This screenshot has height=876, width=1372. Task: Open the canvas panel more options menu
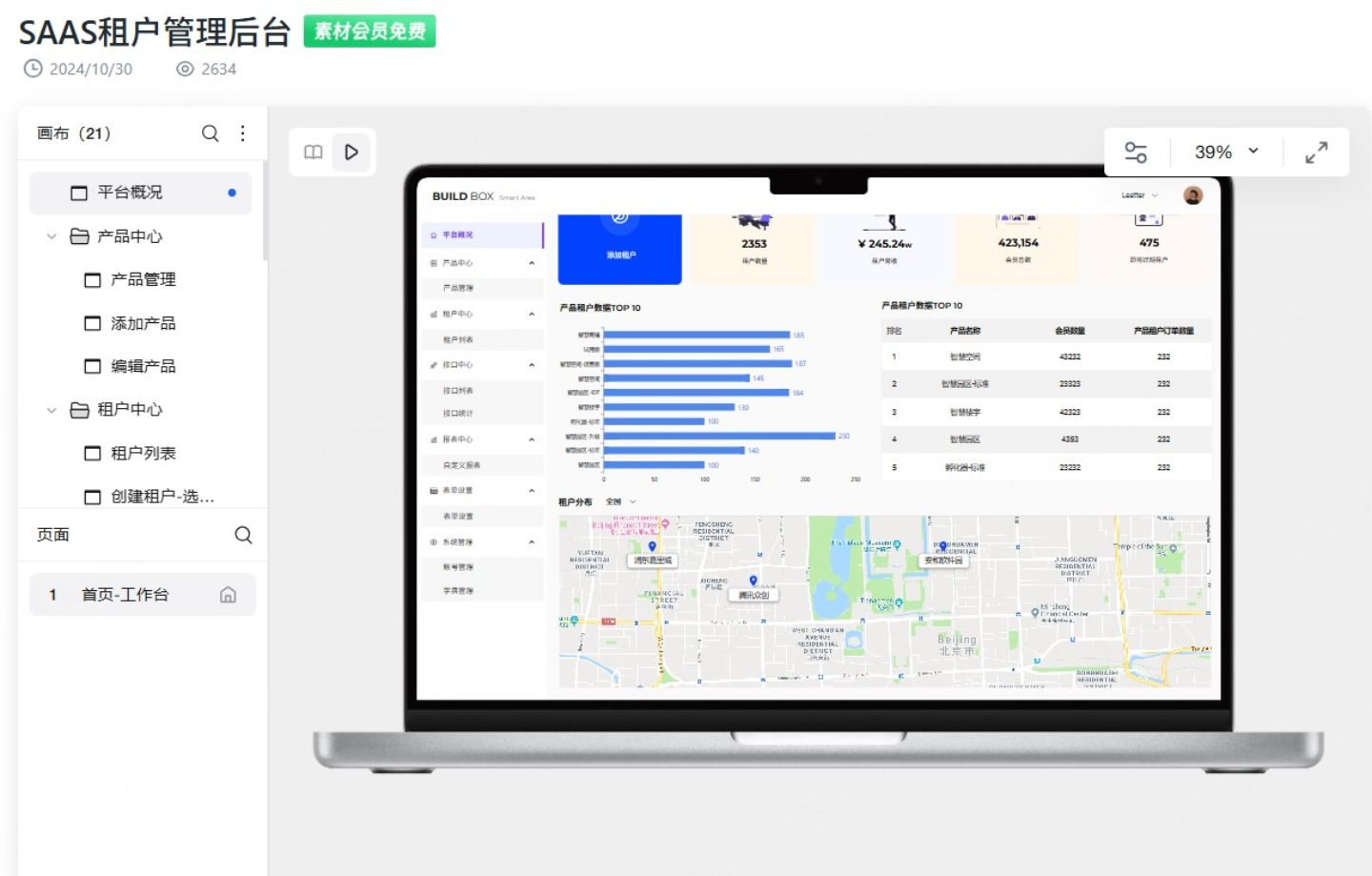(243, 133)
